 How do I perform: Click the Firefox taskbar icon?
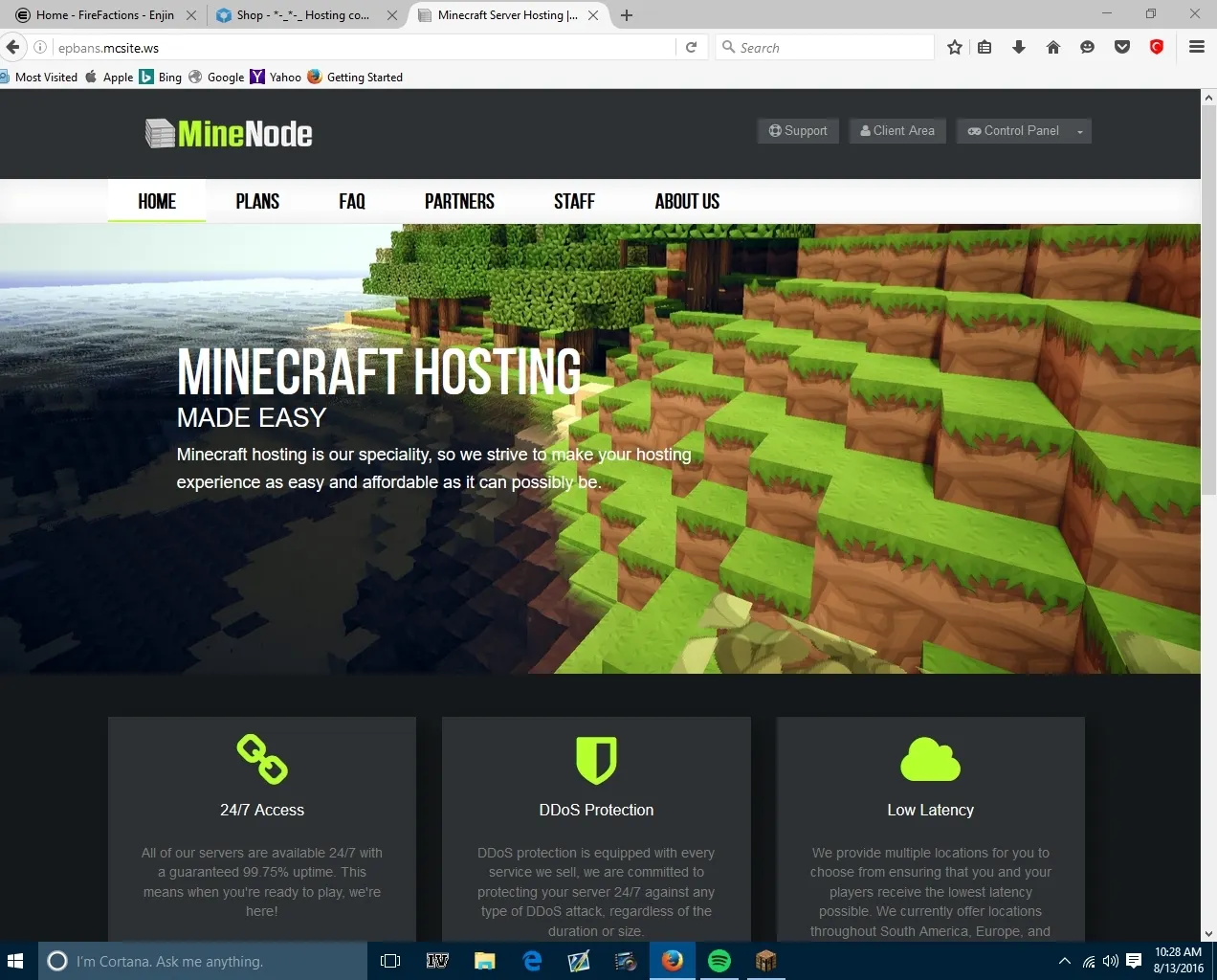(x=673, y=961)
